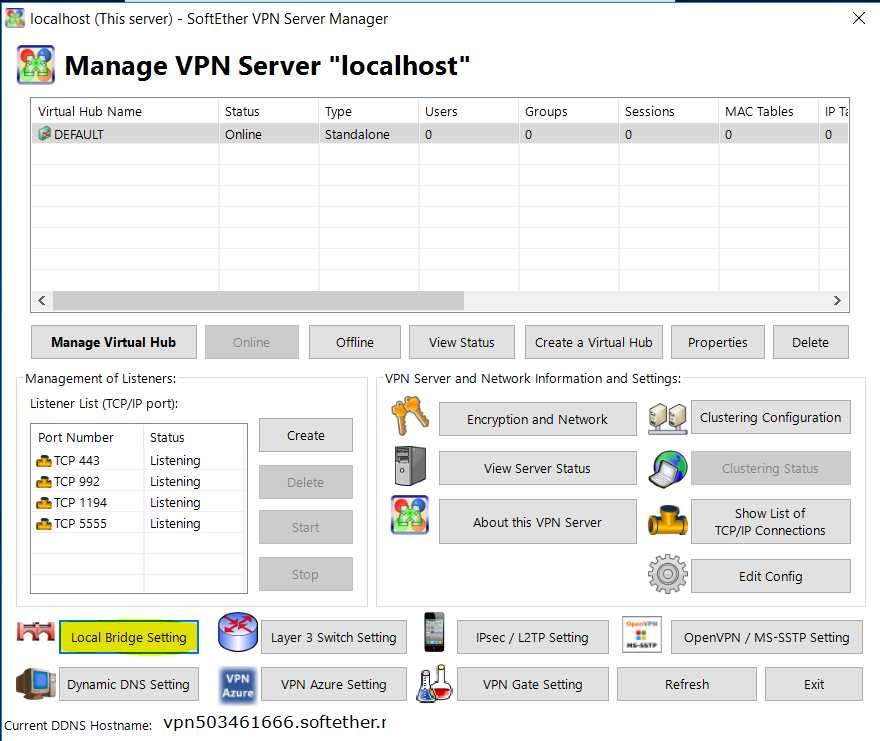The height and width of the screenshot is (741, 880).
Task: Click the 'Listening' status for TCP 1194
Action: 175,502
